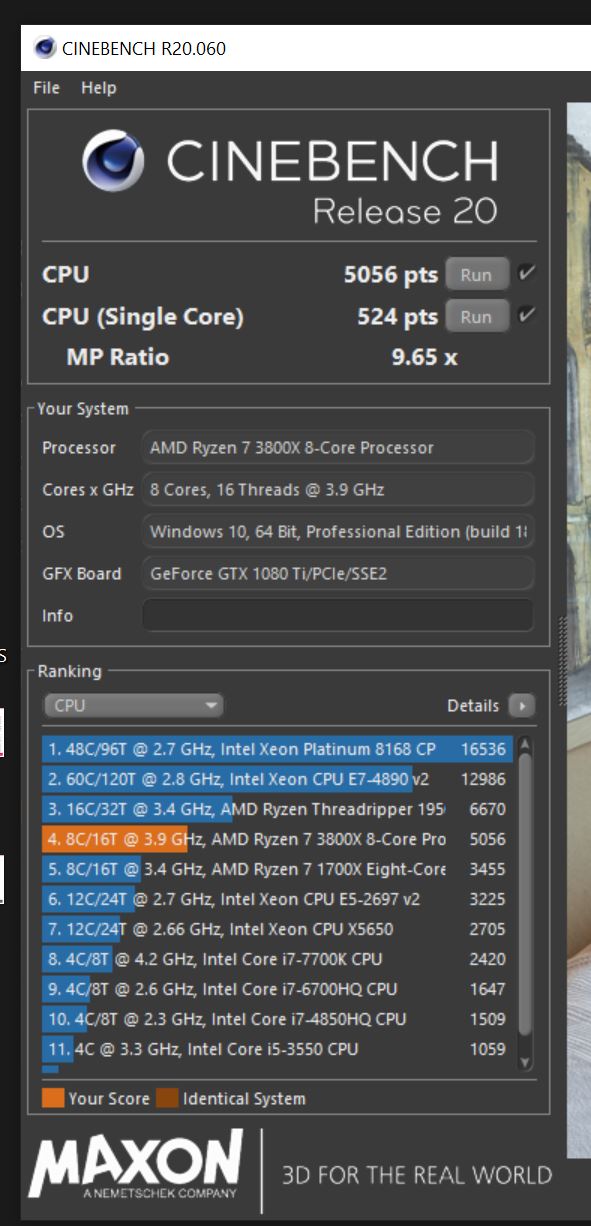Click the Cinebench sphere logo
This screenshot has width=591, height=1226.
[x=113, y=163]
